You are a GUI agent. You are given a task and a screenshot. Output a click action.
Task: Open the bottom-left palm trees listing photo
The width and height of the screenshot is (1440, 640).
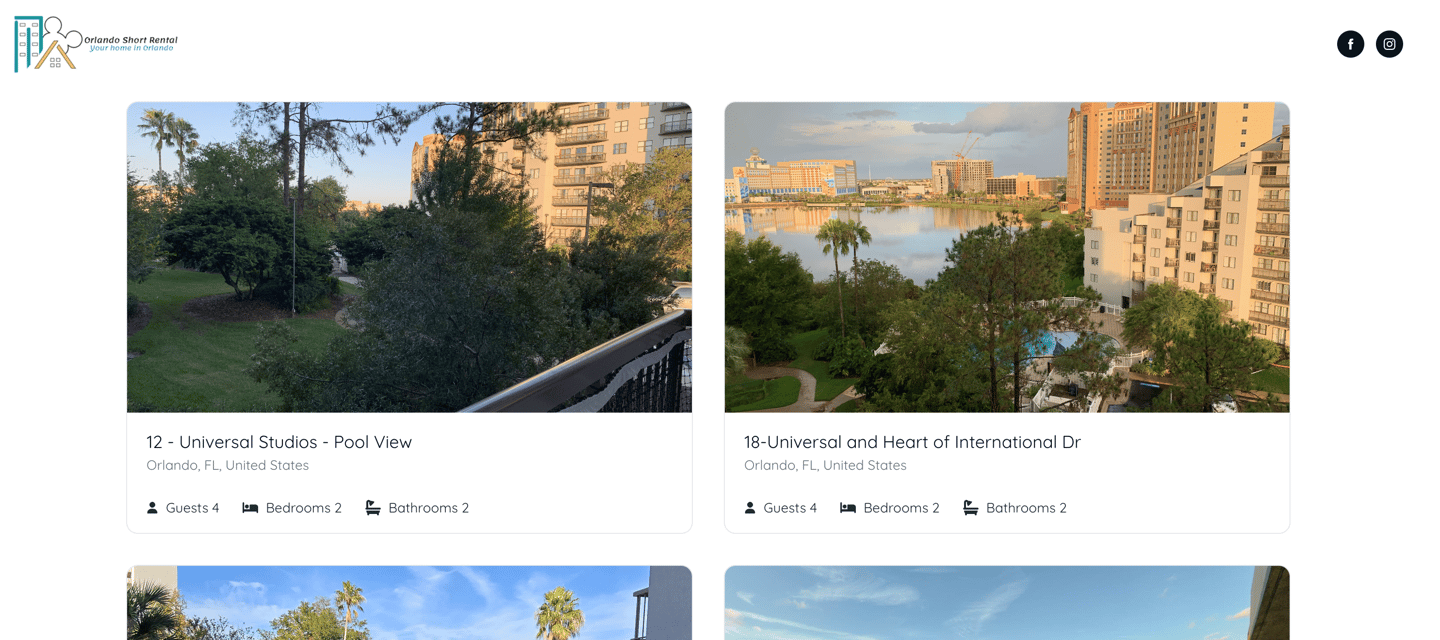coord(409,603)
